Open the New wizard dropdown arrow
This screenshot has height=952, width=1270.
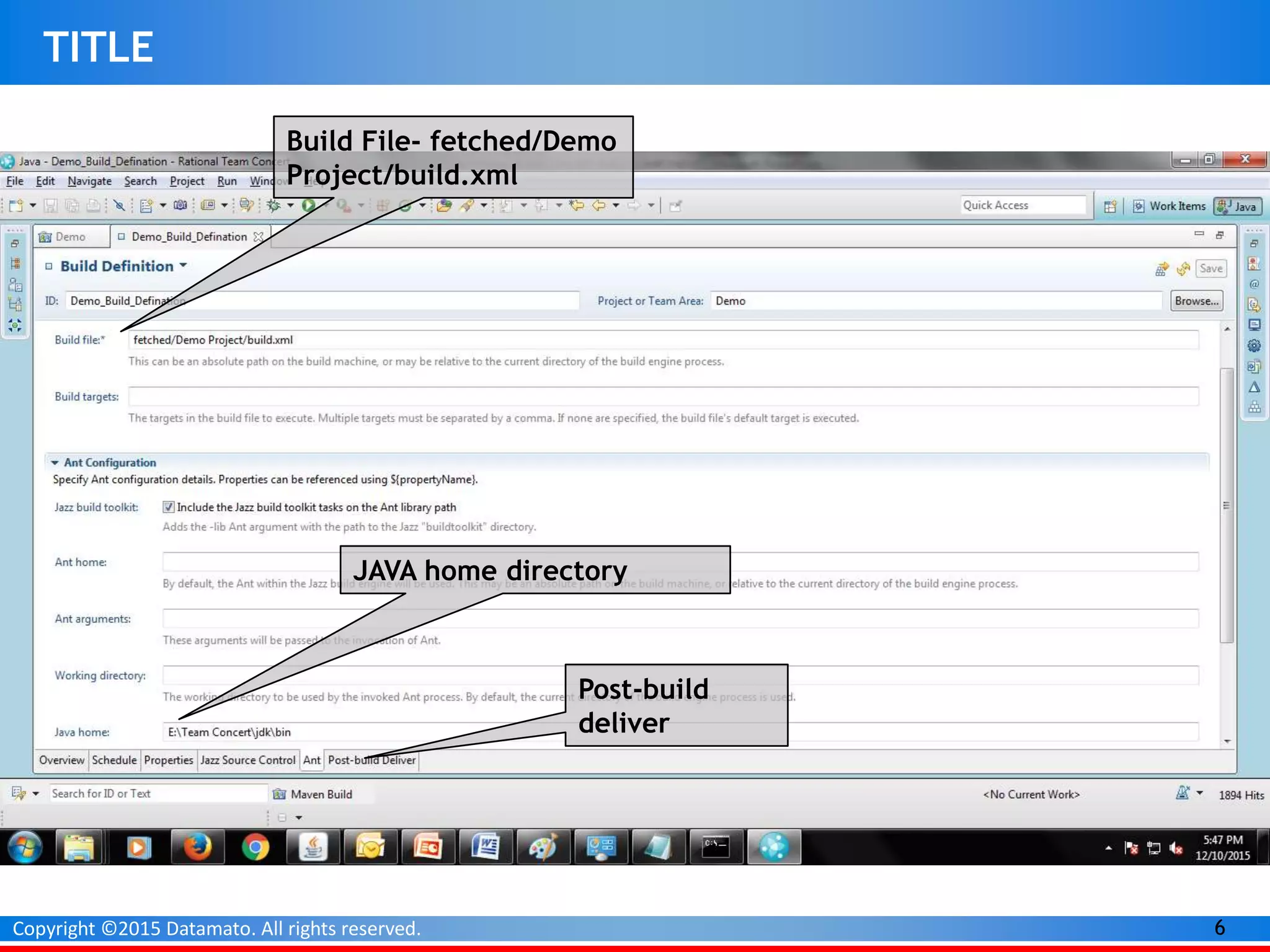(x=33, y=205)
